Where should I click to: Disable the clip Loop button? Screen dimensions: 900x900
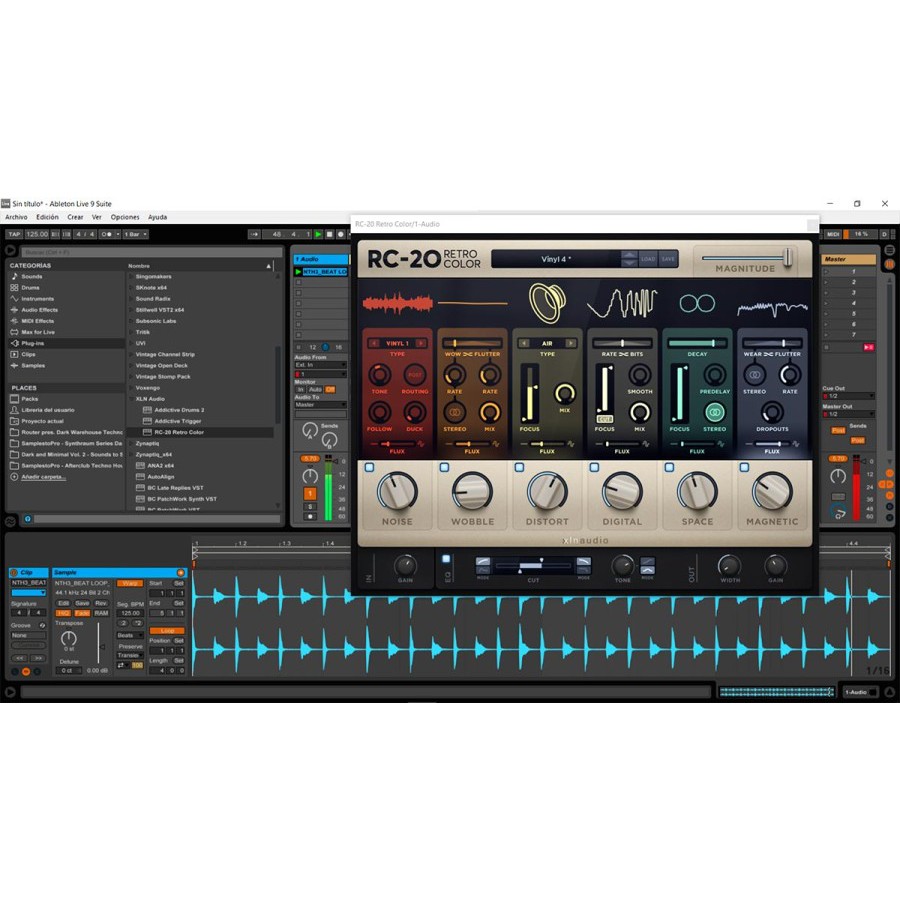[166, 630]
